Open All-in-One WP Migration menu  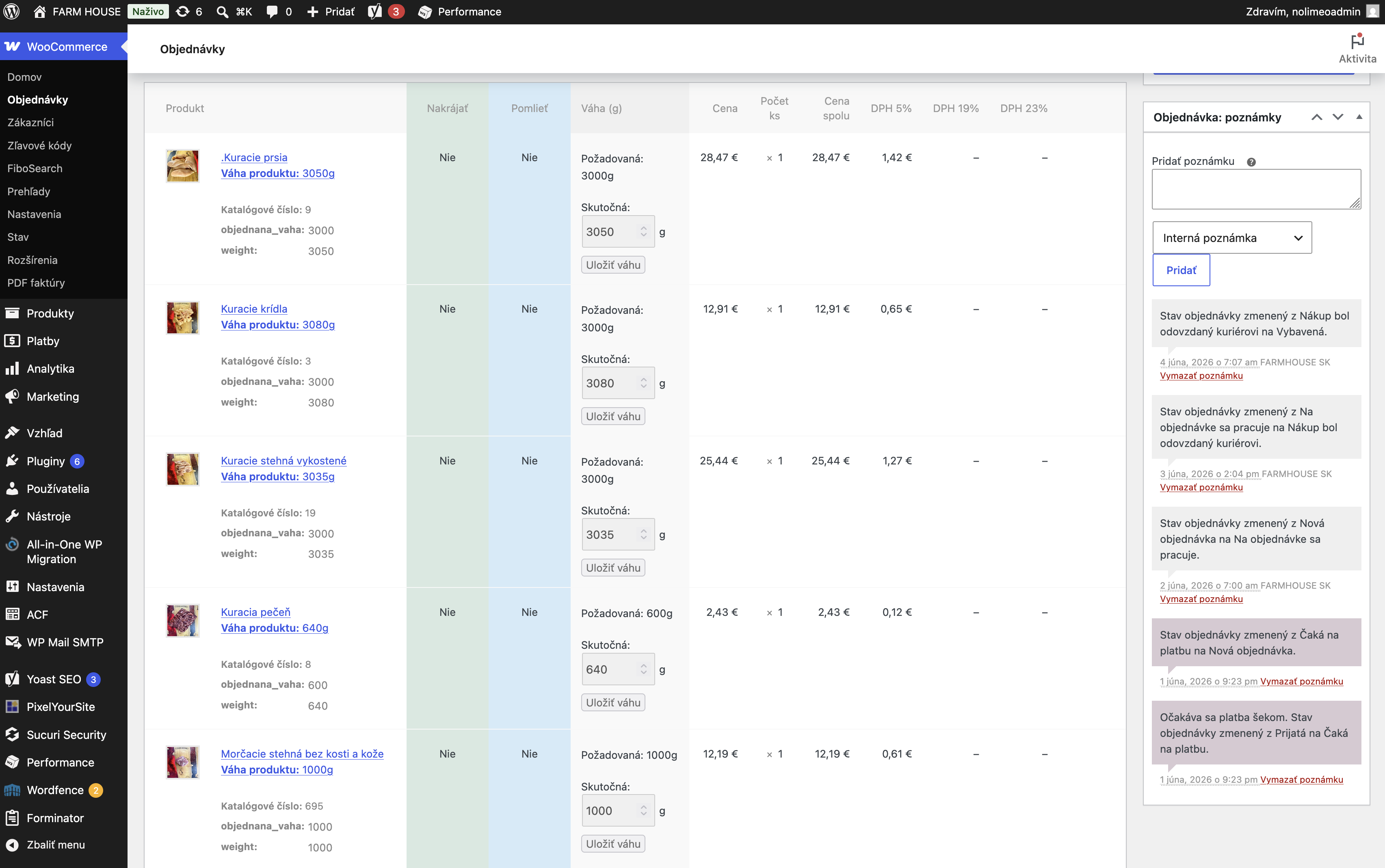pos(64,551)
